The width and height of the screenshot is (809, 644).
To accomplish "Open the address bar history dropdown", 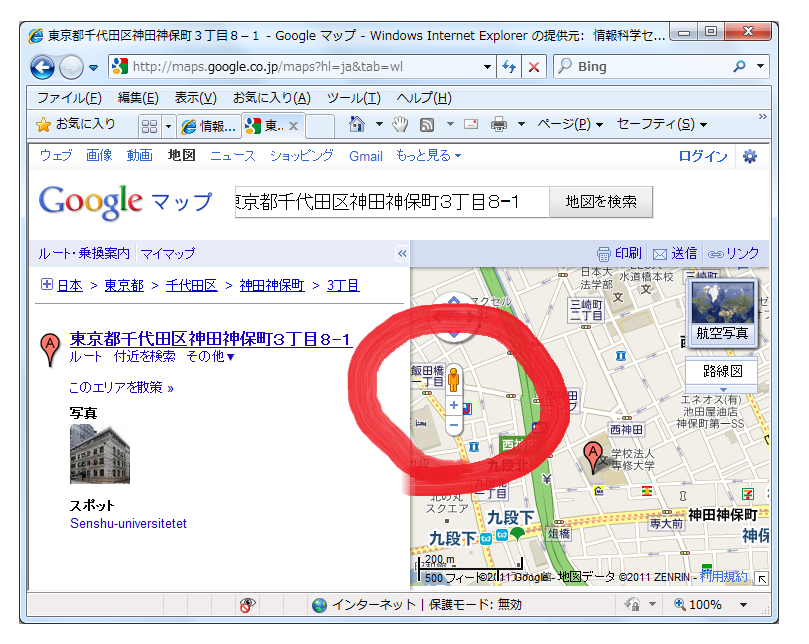I will [487, 67].
